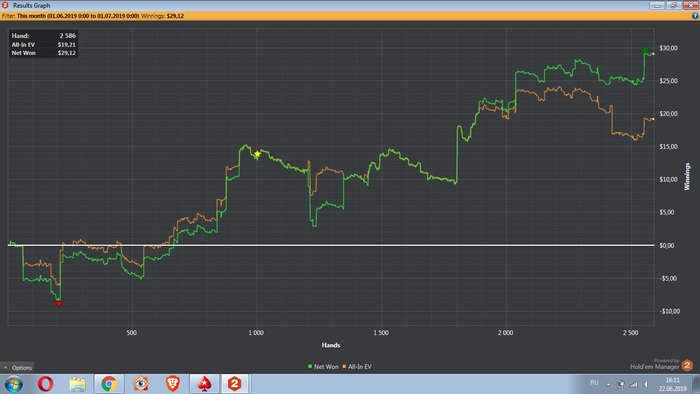Close the Results Graph window

690,5
